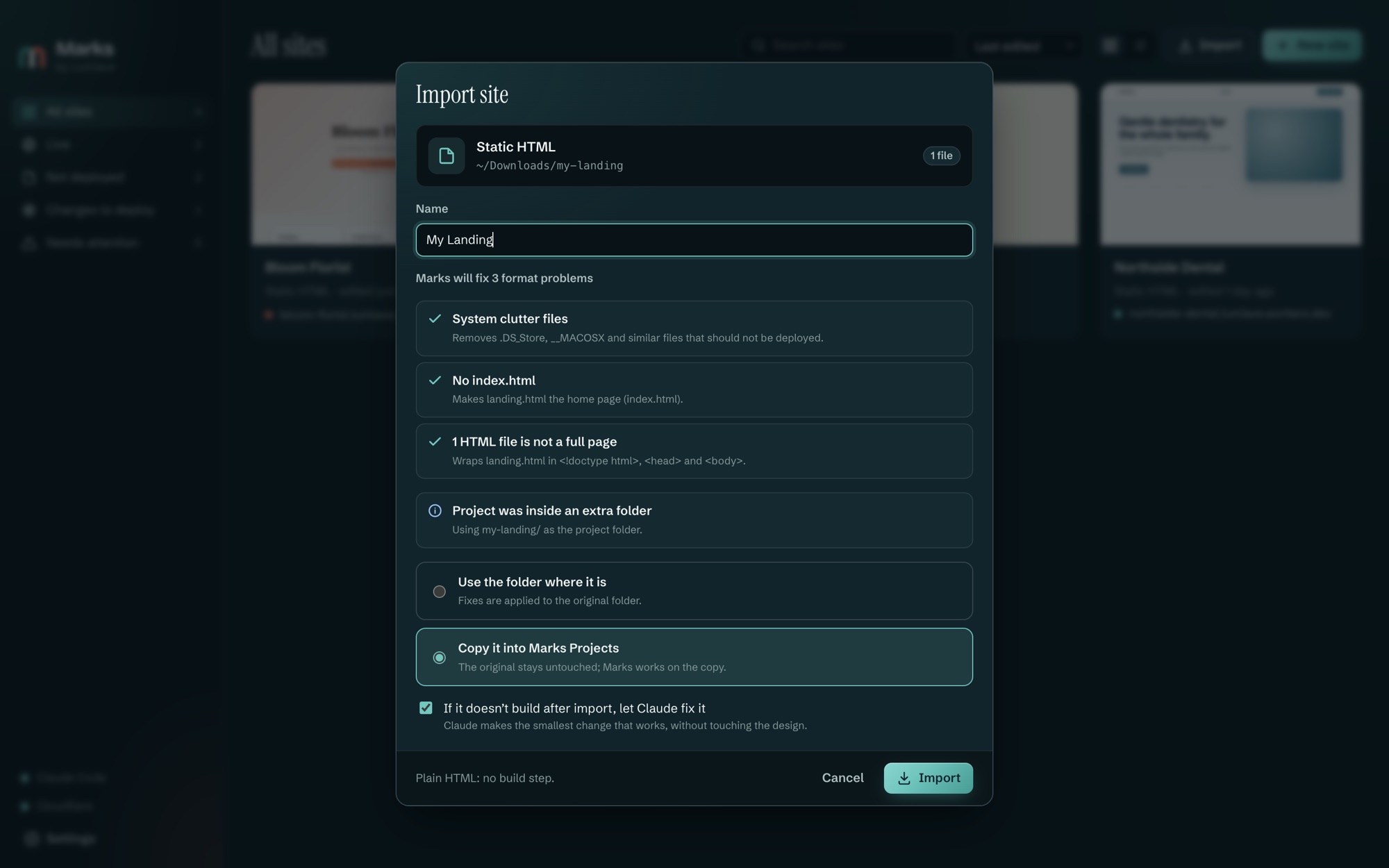Click Marks will fix 3 format problems text
1389x868 pixels.
(x=504, y=278)
